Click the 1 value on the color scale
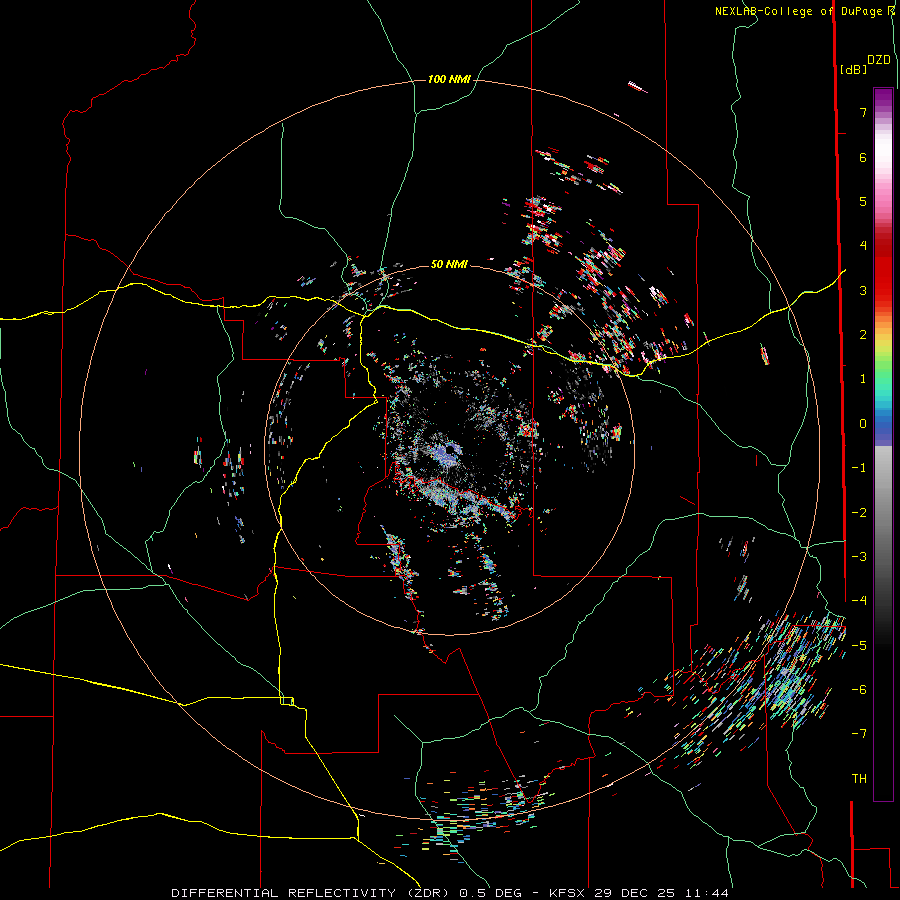900x900 pixels. click(863, 379)
